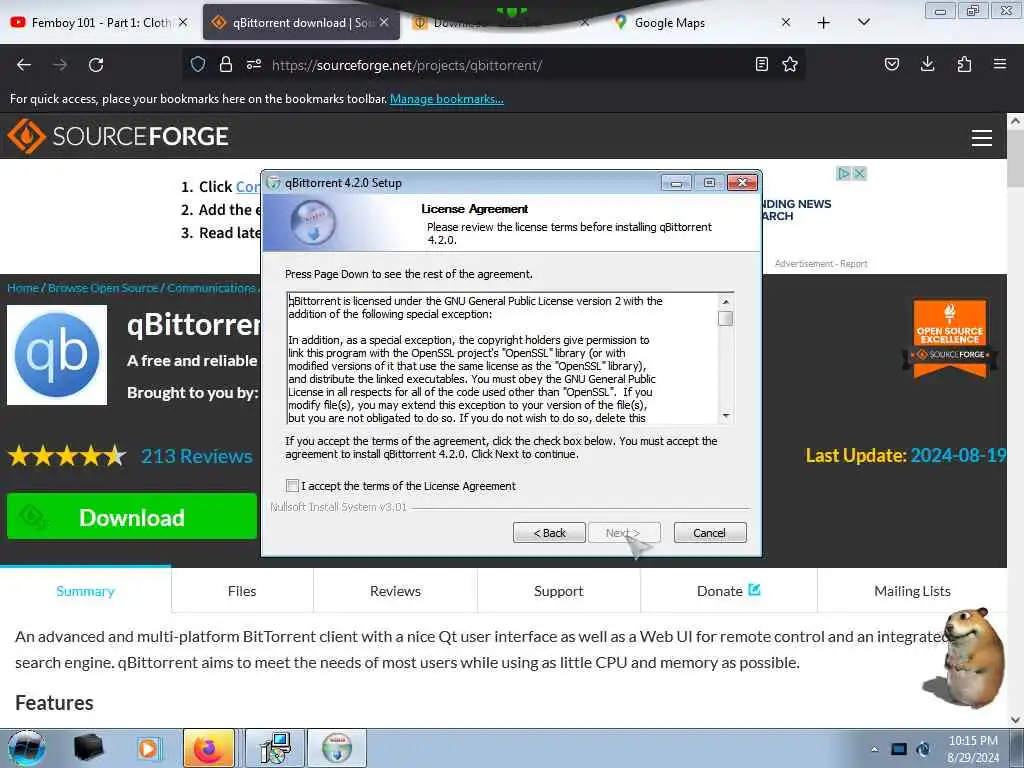List all tabs dropdown arrow
The image size is (1024, 768).
tap(863, 23)
